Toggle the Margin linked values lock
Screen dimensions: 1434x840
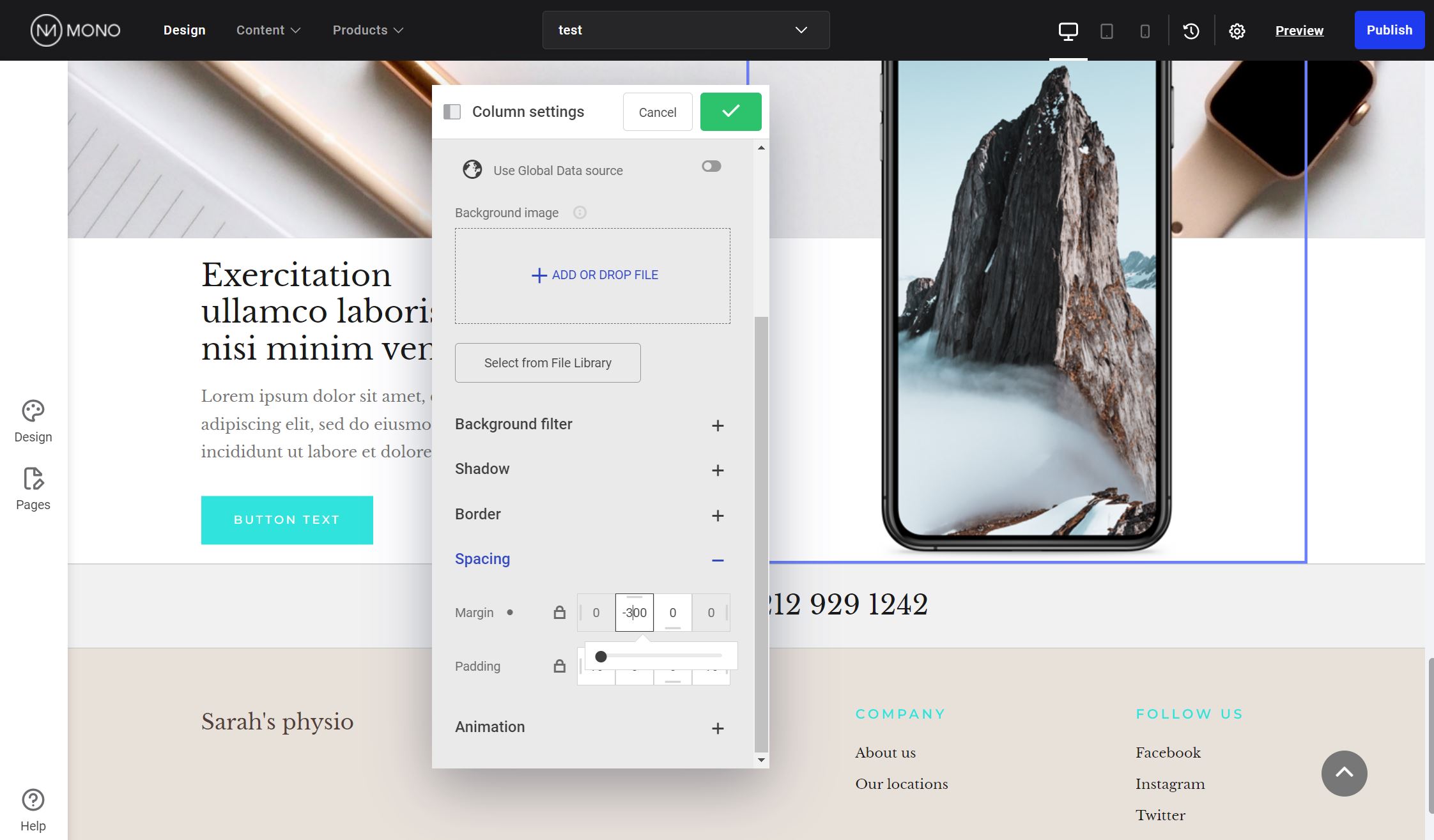point(559,612)
